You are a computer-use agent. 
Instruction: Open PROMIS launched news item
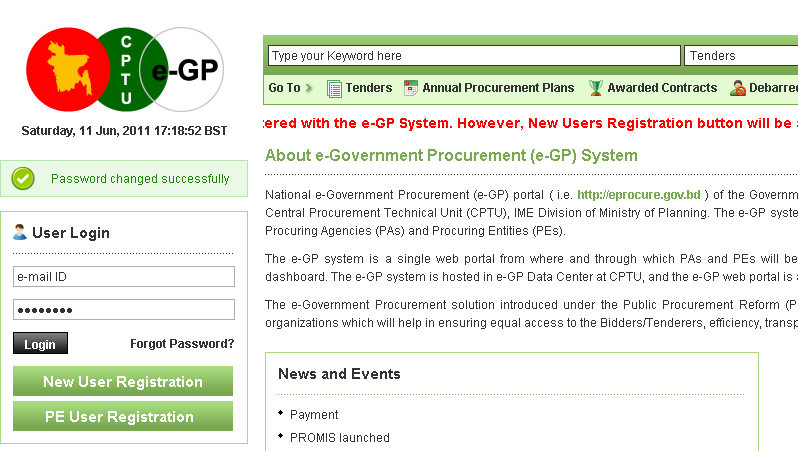coord(339,438)
